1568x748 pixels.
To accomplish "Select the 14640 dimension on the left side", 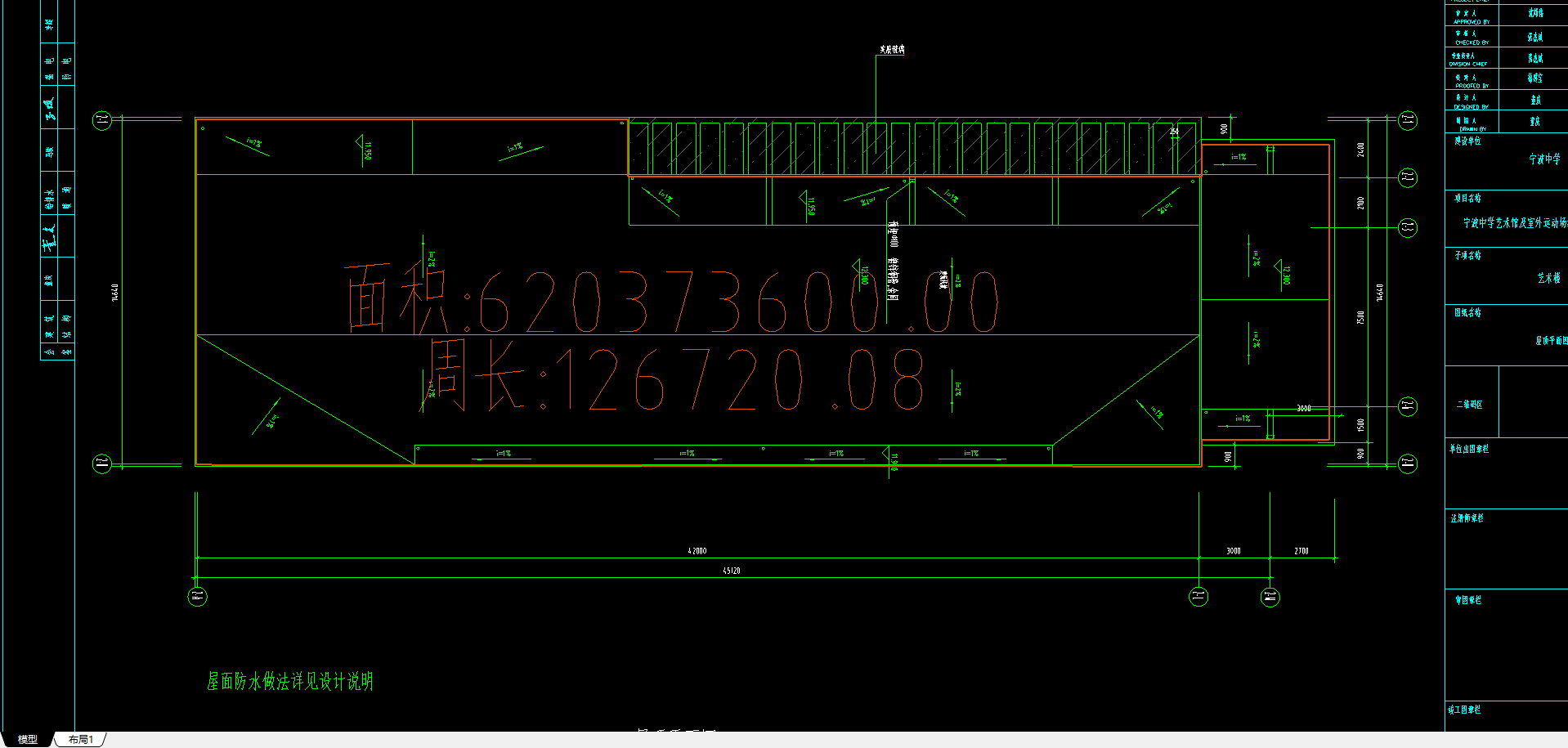I will [x=115, y=293].
